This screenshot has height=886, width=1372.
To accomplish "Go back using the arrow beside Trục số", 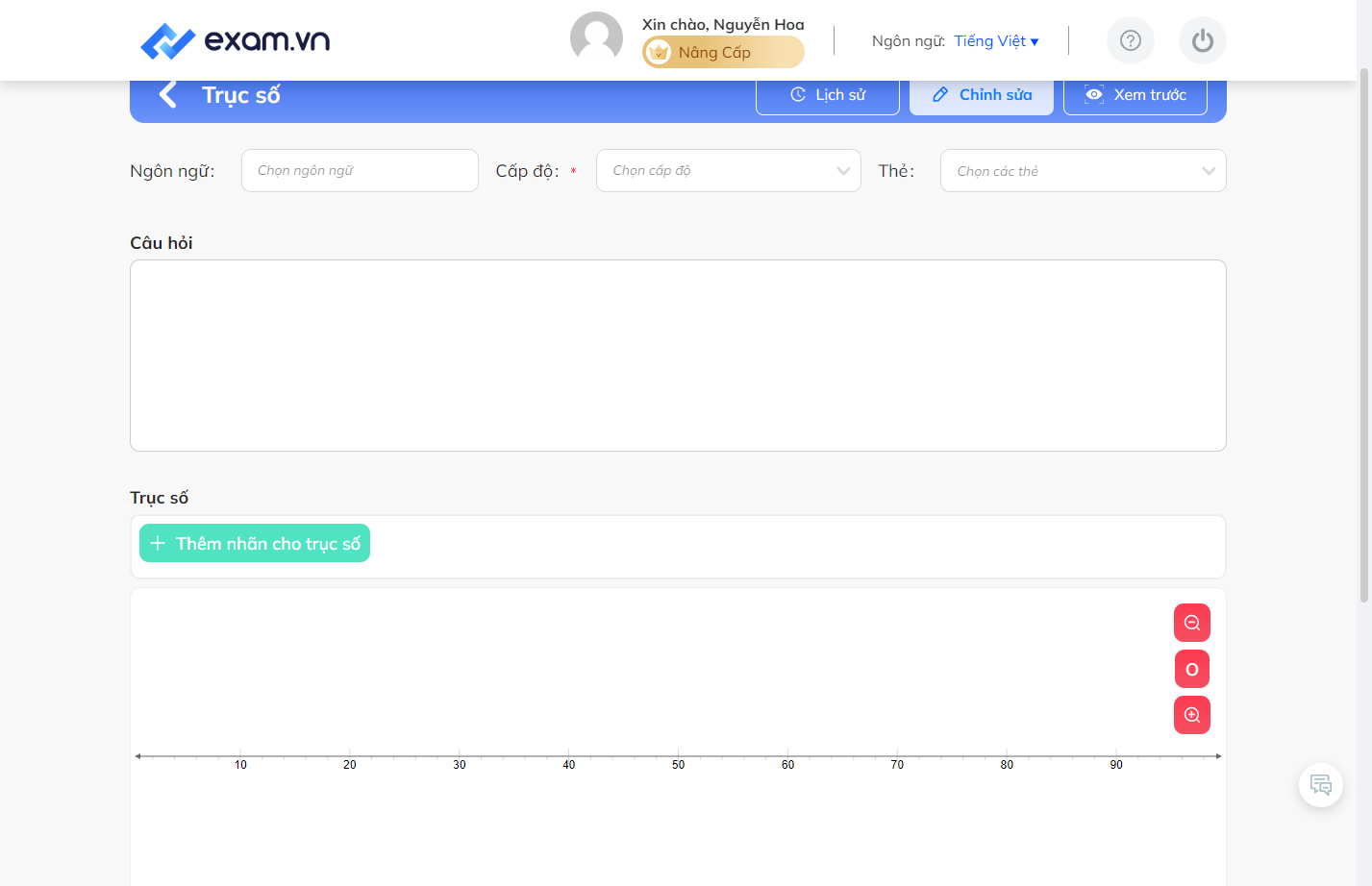I will pyautogui.click(x=168, y=94).
